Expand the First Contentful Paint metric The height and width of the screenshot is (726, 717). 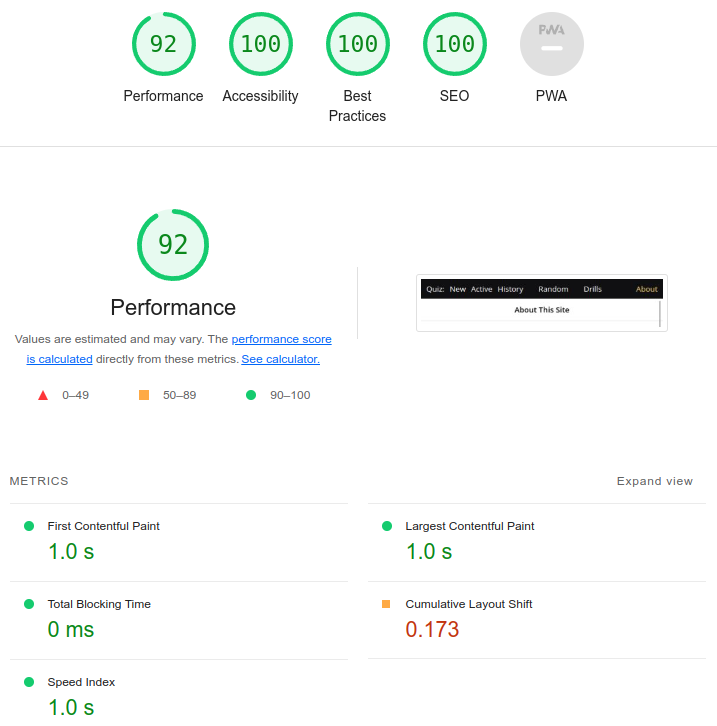point(103,526)
